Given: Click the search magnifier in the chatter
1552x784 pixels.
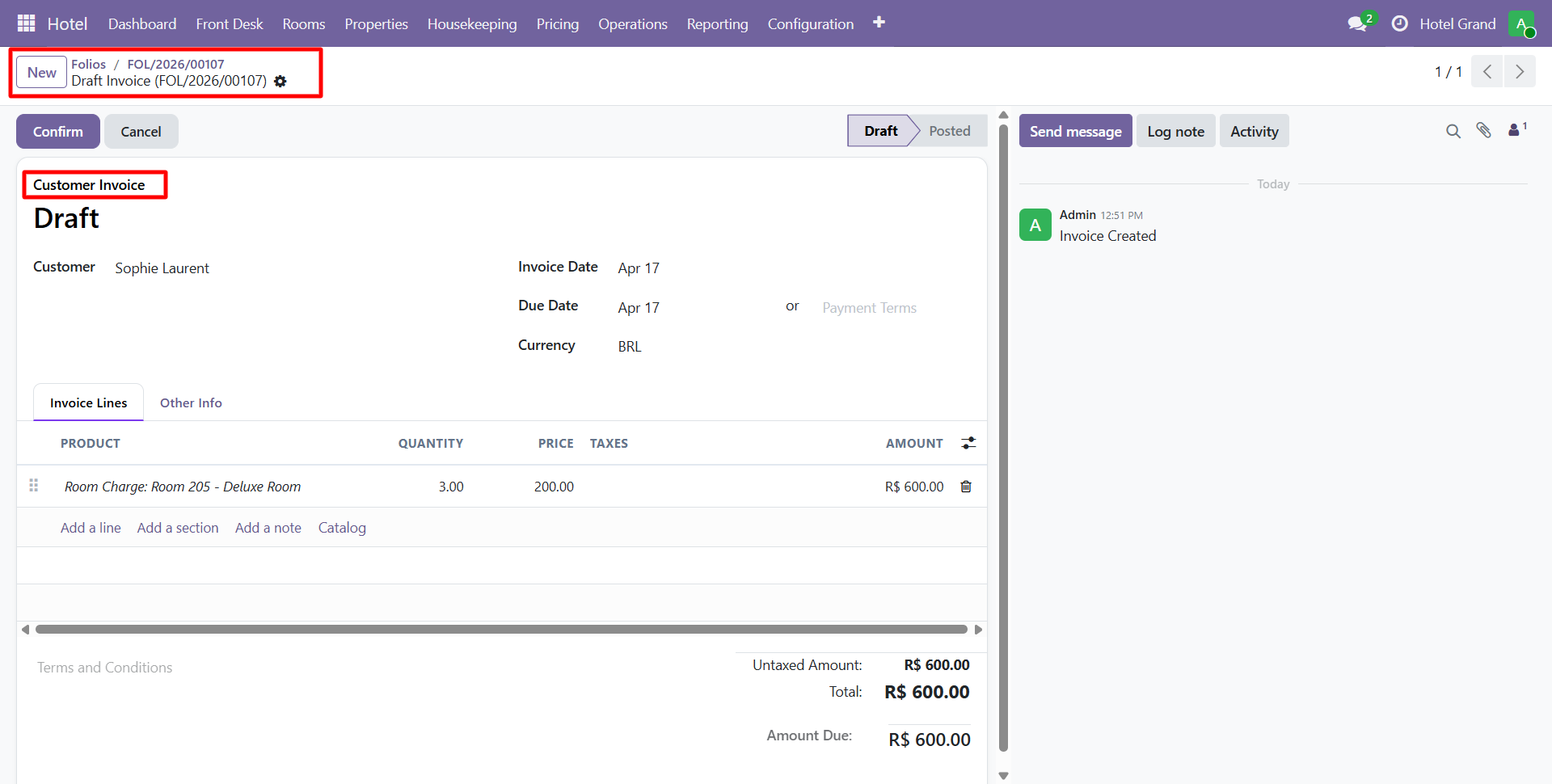Looking at the screenshot, I should click(1453, 130).
